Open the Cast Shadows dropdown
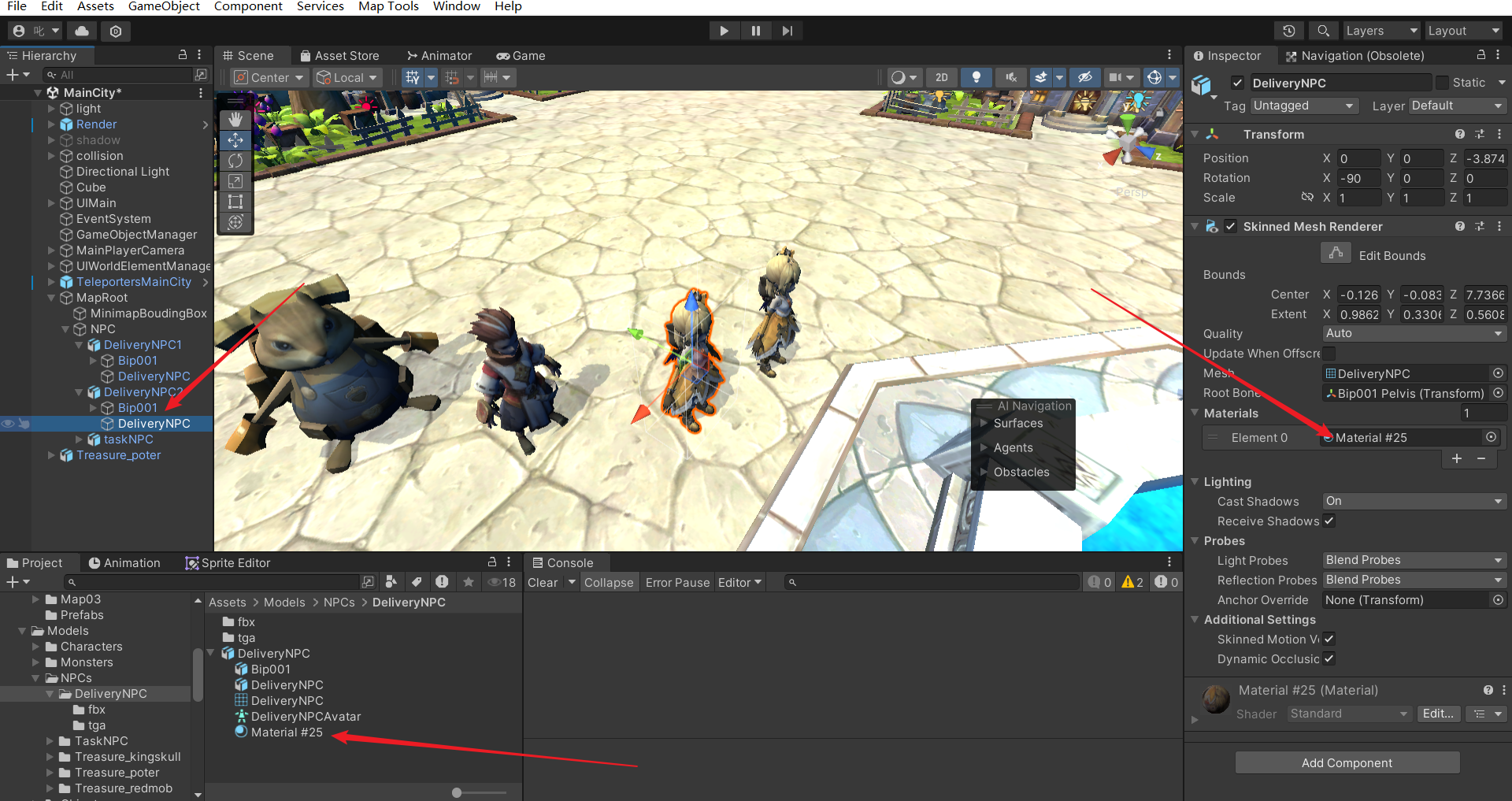This screenshot has width=1512, height=801. (x=1414, y=501)
